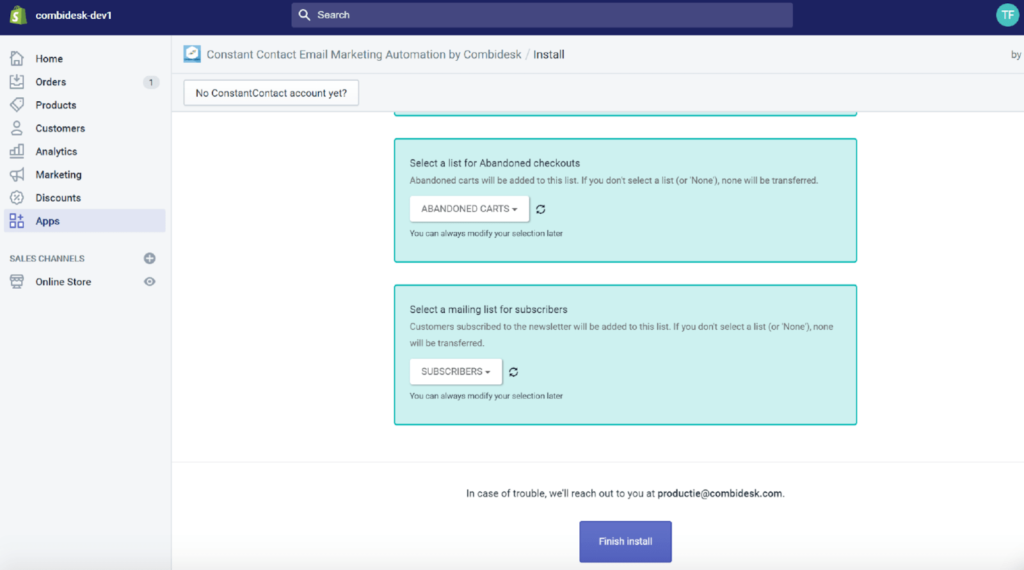
Task: Click the Finish install button
Action: pyautogui.click(x=625, y=541)
